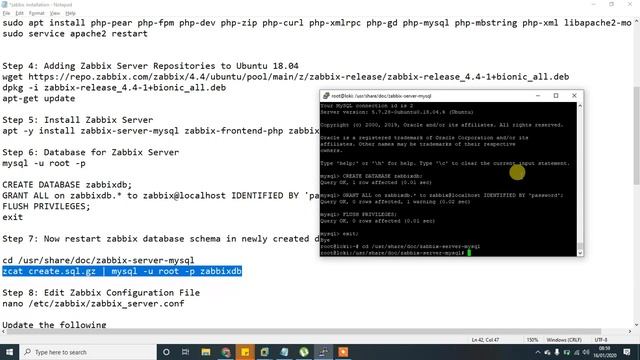Click PuTTY scrollbar down arrow

580,253
